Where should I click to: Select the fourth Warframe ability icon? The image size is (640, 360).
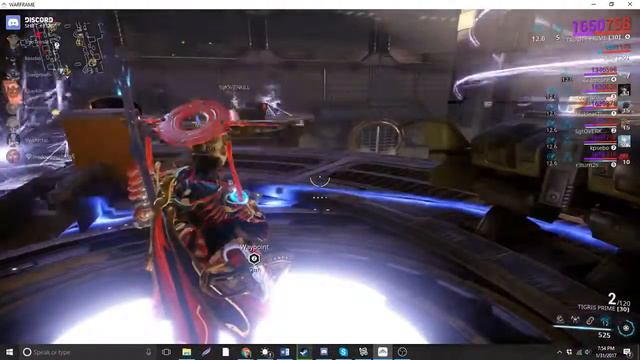click(x=604, y=321)
